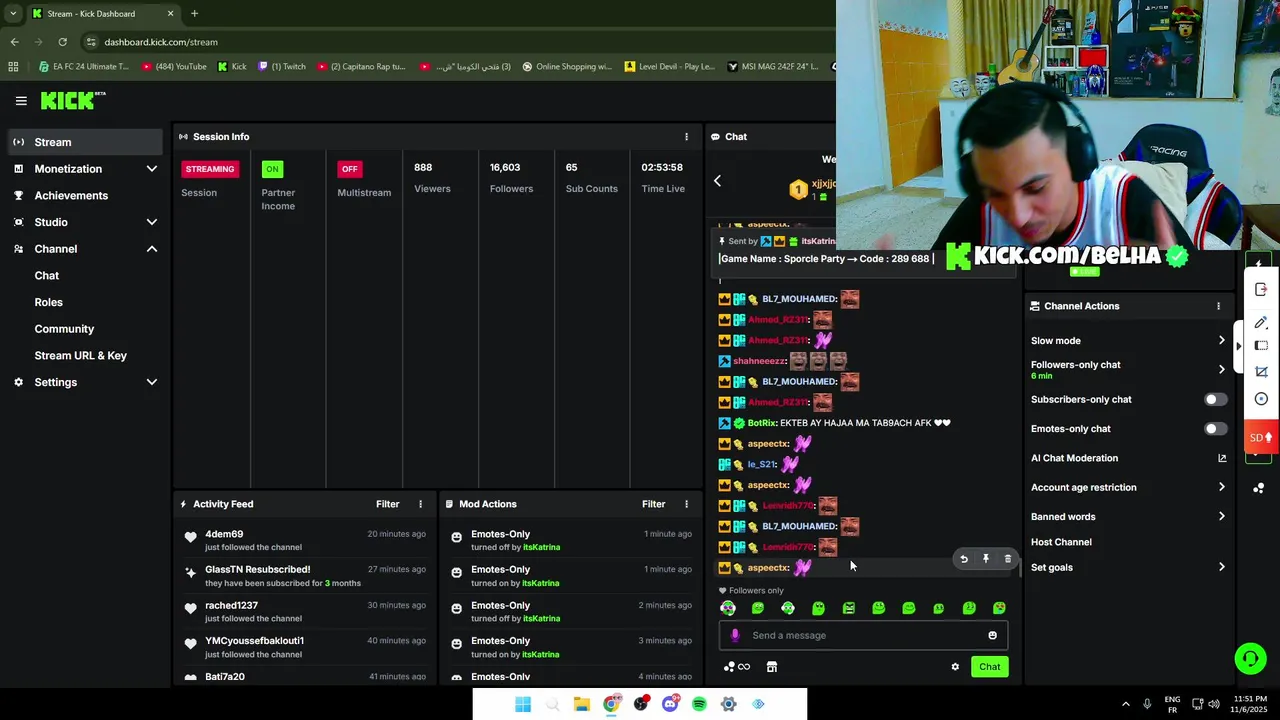Open the hamburger menu next to Kick logo
Image resolution: width=1280 pixels, height=720 pixels.
(x=21, y=100)
